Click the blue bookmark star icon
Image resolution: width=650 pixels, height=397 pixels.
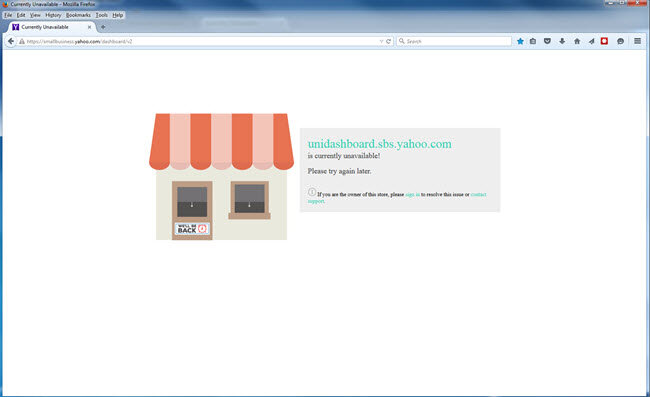click(x=520, y=41)
